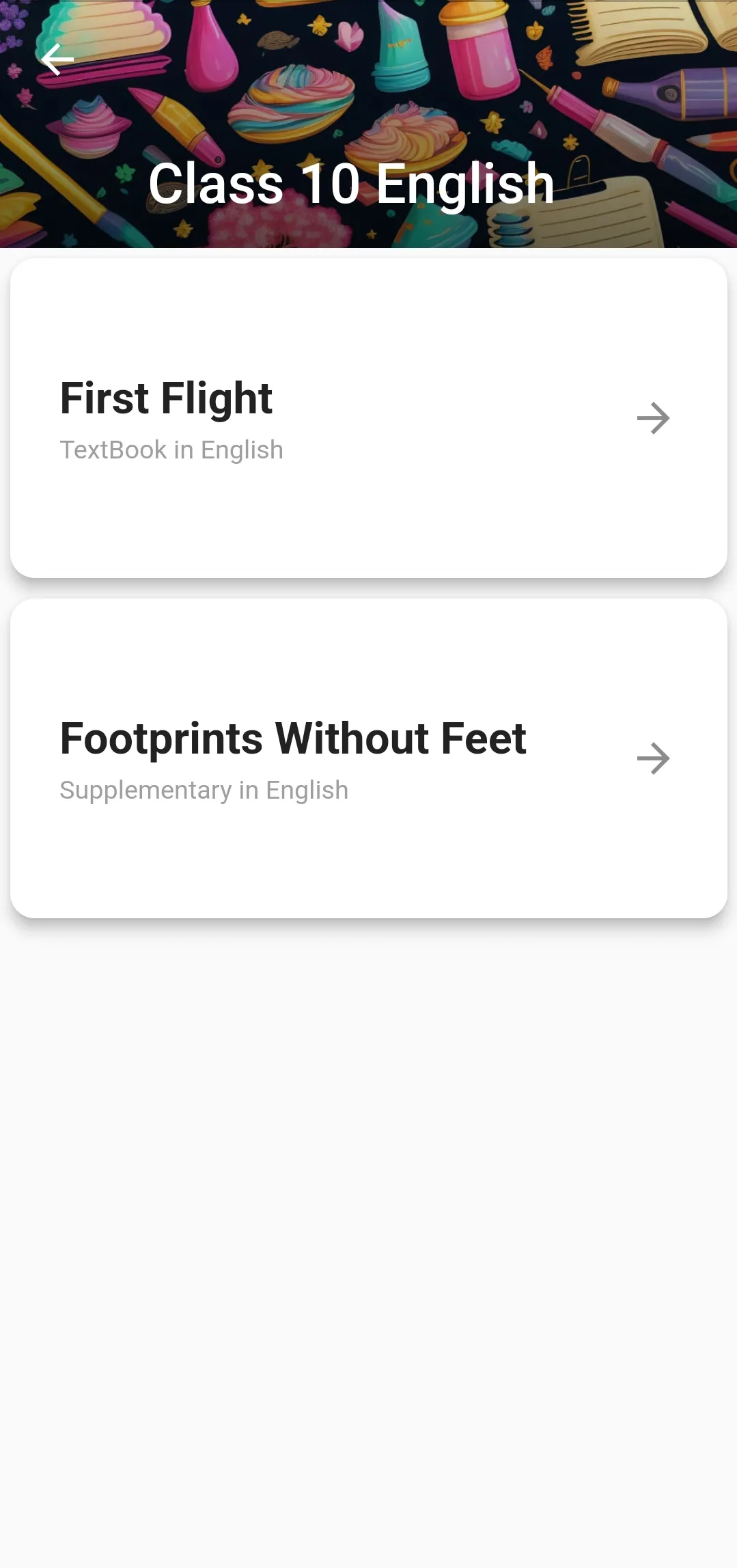The height and width of the screenshot is (1568, 737).
Task: Open the Footprints Without Feet card
Action: (x=369, y=758)
